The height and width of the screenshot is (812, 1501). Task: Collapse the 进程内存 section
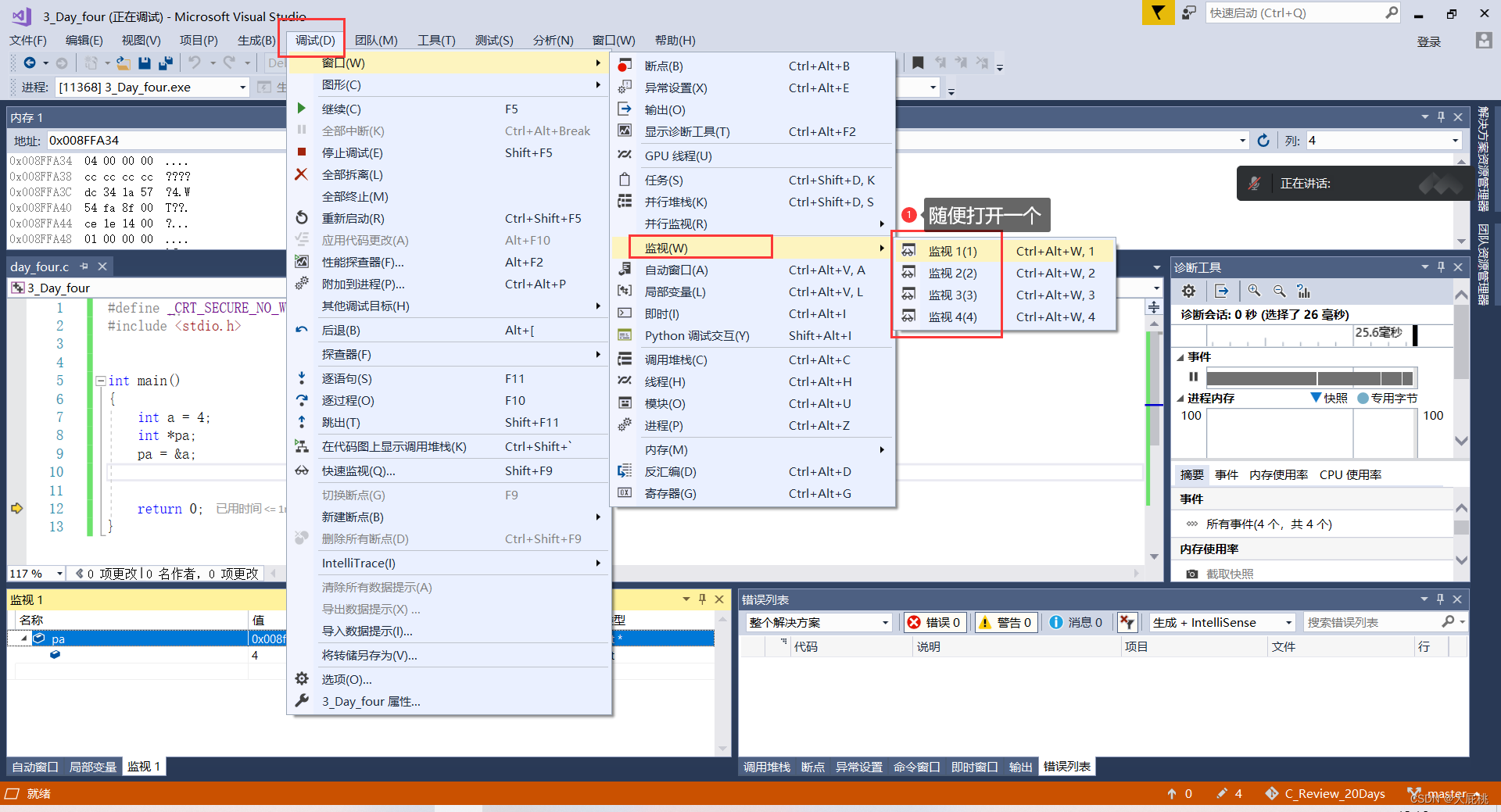[1180, 399]
